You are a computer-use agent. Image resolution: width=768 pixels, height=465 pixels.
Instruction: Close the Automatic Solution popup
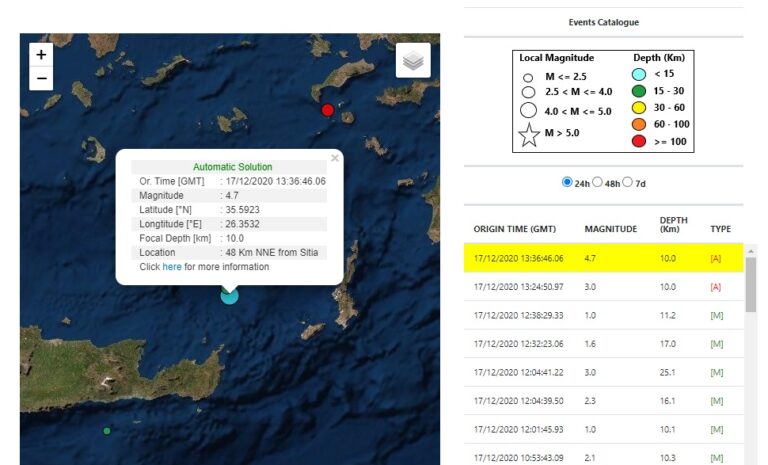[x=335, y=157]
